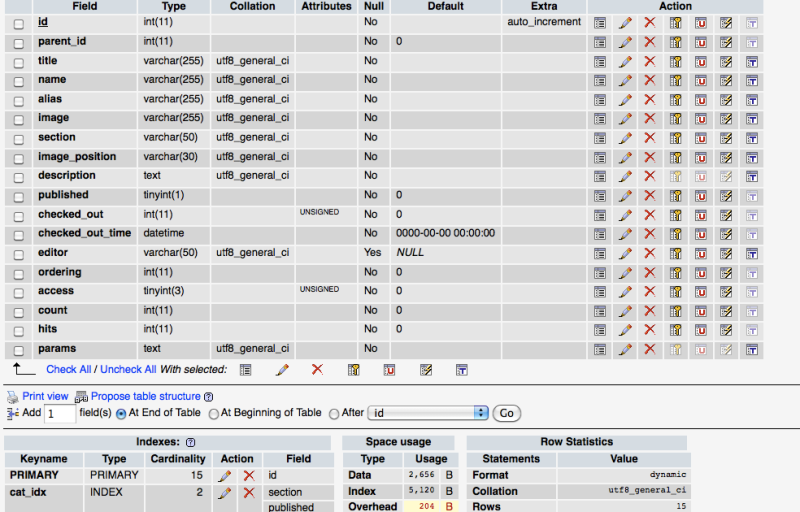Image resolution: width=800 pixels, height=512 pixels.
Task: Click the primary key icon for name field
Action: click(675, 80)
